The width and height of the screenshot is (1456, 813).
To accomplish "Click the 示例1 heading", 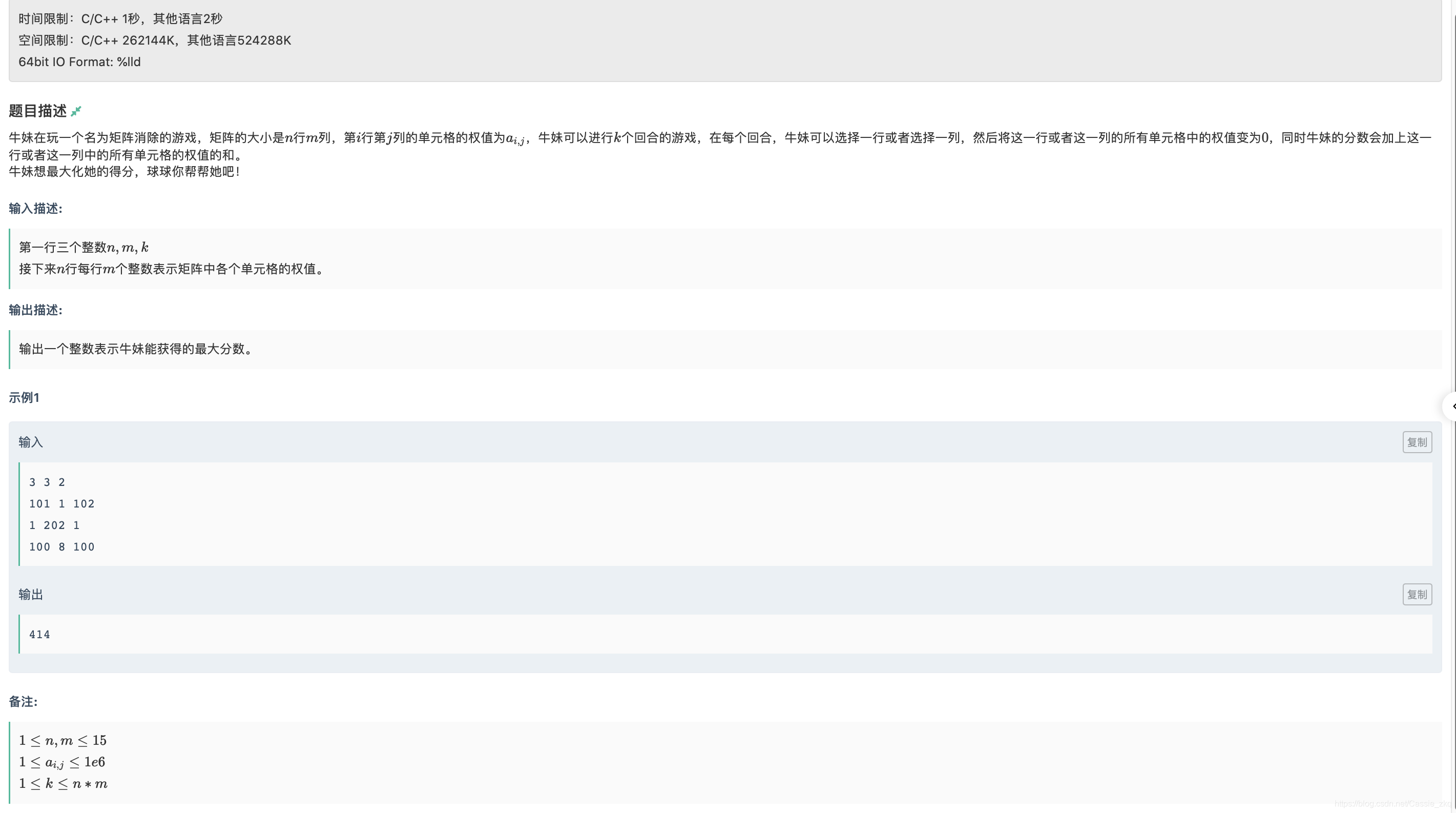I will pos(24,397).
